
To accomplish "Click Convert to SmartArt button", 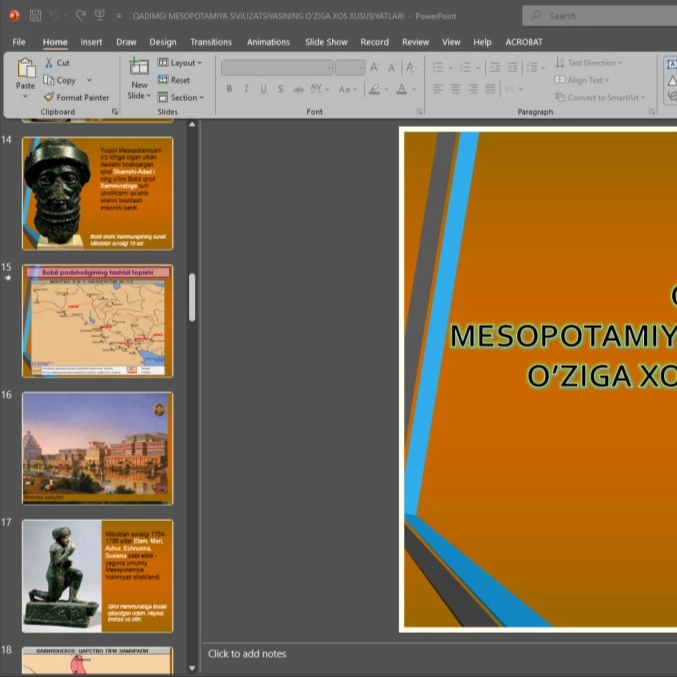I will [599, 97].
